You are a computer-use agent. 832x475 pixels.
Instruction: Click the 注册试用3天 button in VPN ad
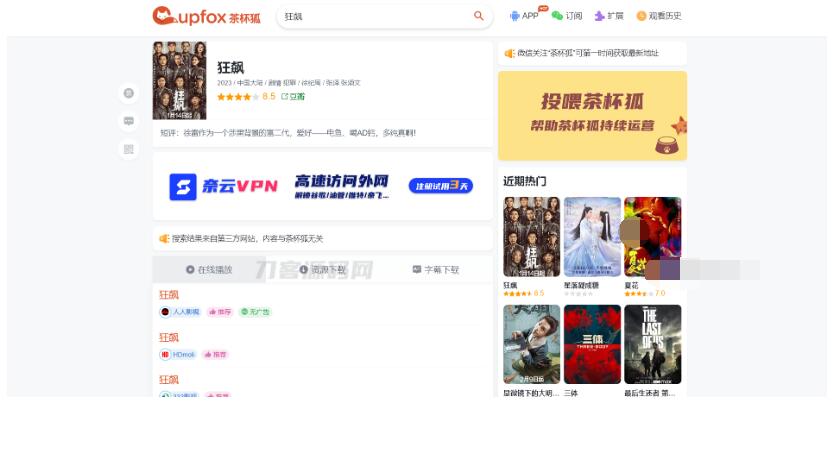click(440, 186)
